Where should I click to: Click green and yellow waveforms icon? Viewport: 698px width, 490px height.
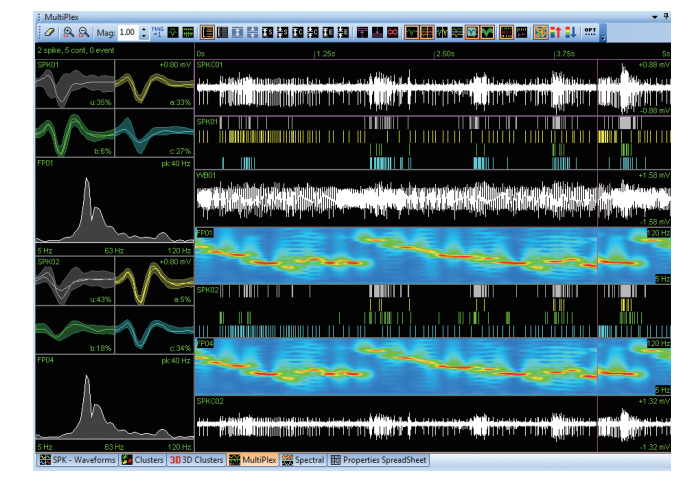[442, 32]
